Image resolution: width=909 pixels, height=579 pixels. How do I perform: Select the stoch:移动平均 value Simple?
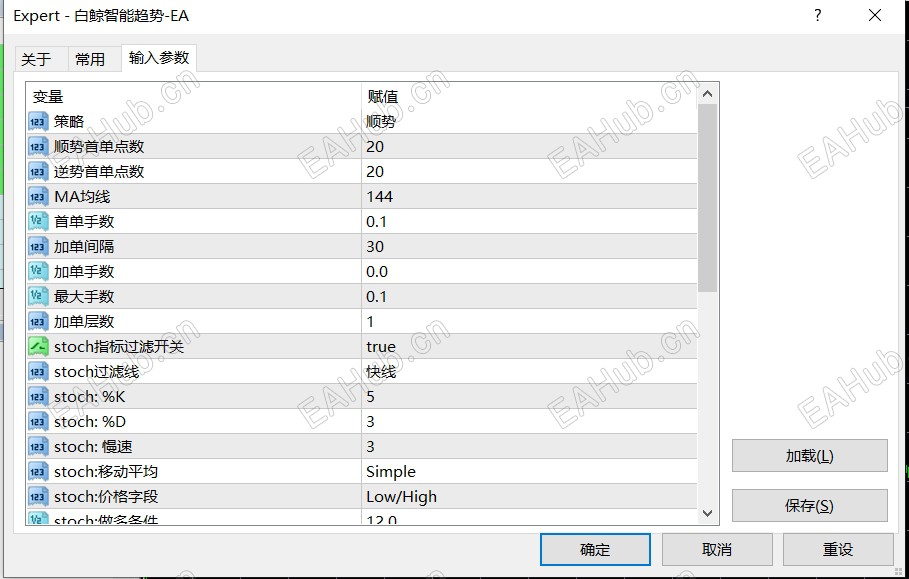pyautogui.click(x=391, y=472)
